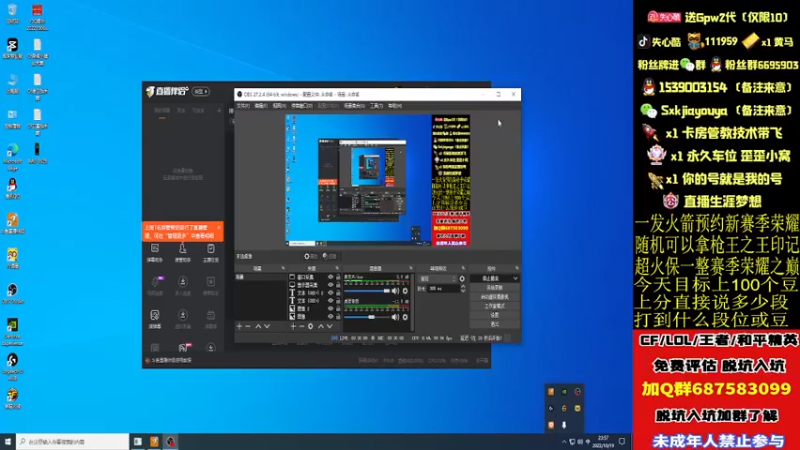Screen dimensions: 800x450
Task: Open the 工具(T) menu in OBS
Action: [x=377, y=106]
